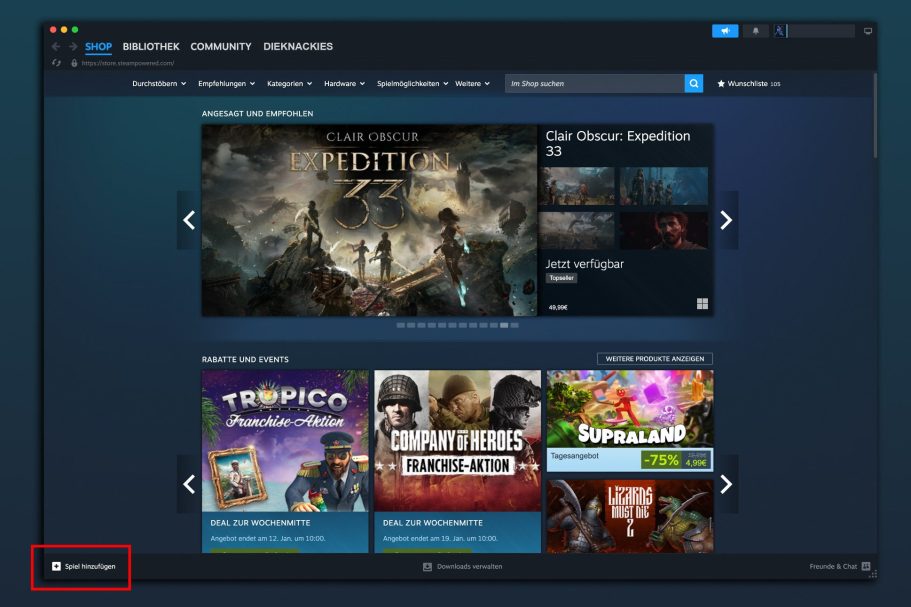Go to previous Rabatte und Events page arrow
This screenshot has width=911, height=607.
click(x=189, y=484)
